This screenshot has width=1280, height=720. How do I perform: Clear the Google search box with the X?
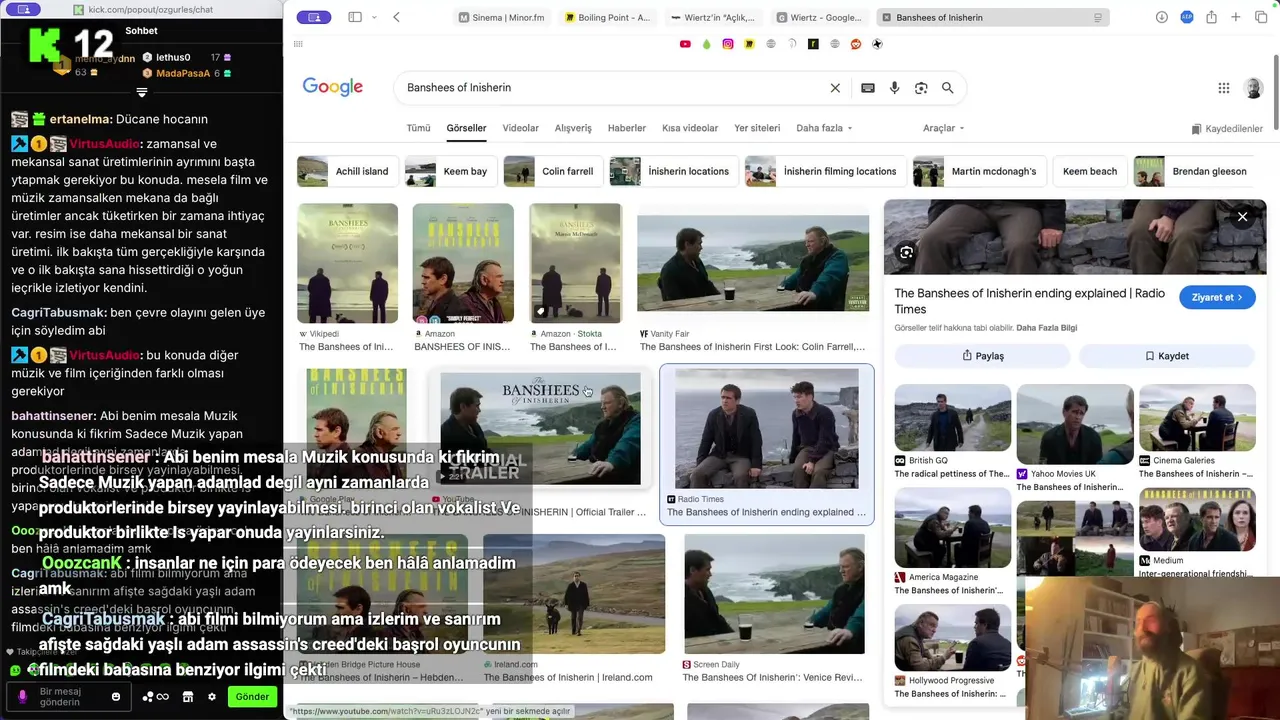835,88
